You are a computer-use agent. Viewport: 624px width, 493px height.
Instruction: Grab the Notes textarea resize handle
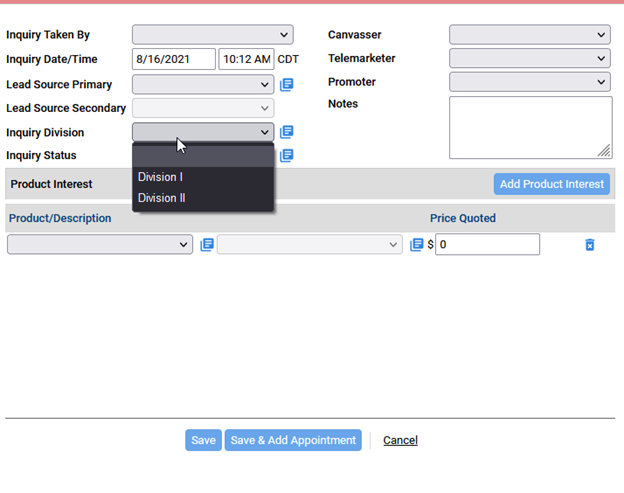coord(604,151)
